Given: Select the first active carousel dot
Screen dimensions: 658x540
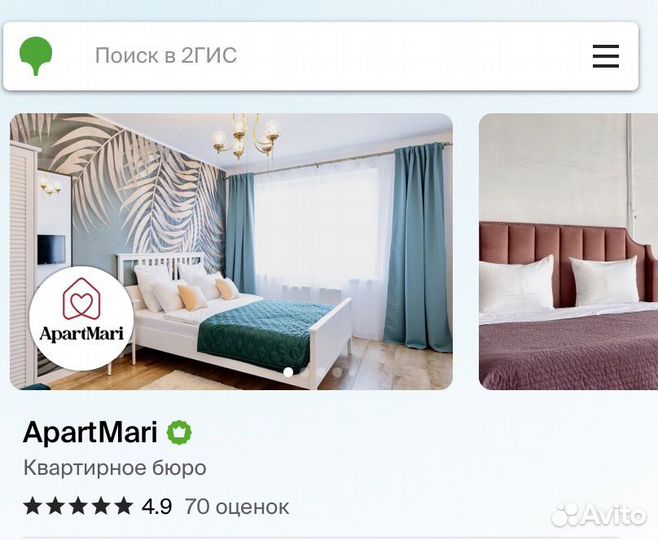Looking at the screenshot, I should [288, 372].
